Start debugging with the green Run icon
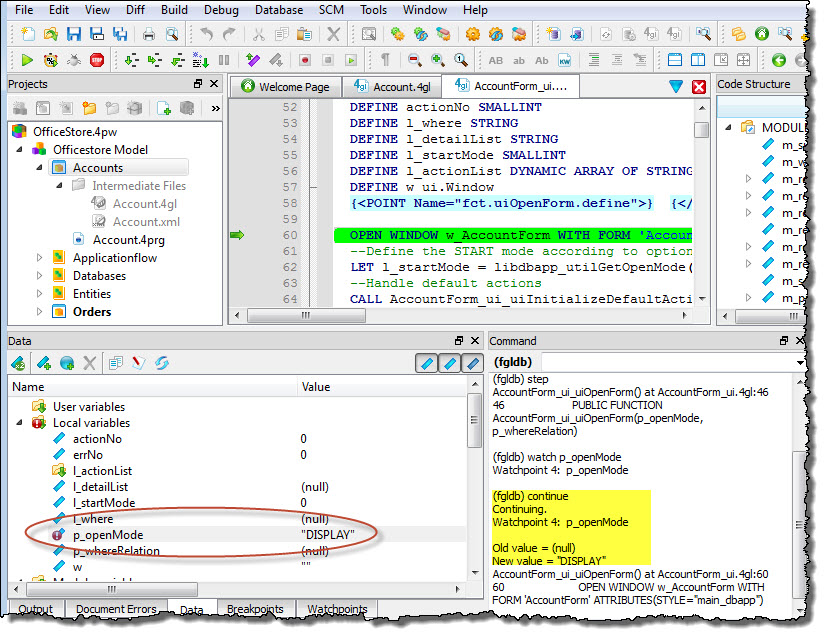The height and width of the screenshot is (636, 826). pyautogui.click(x=27, y=60)
